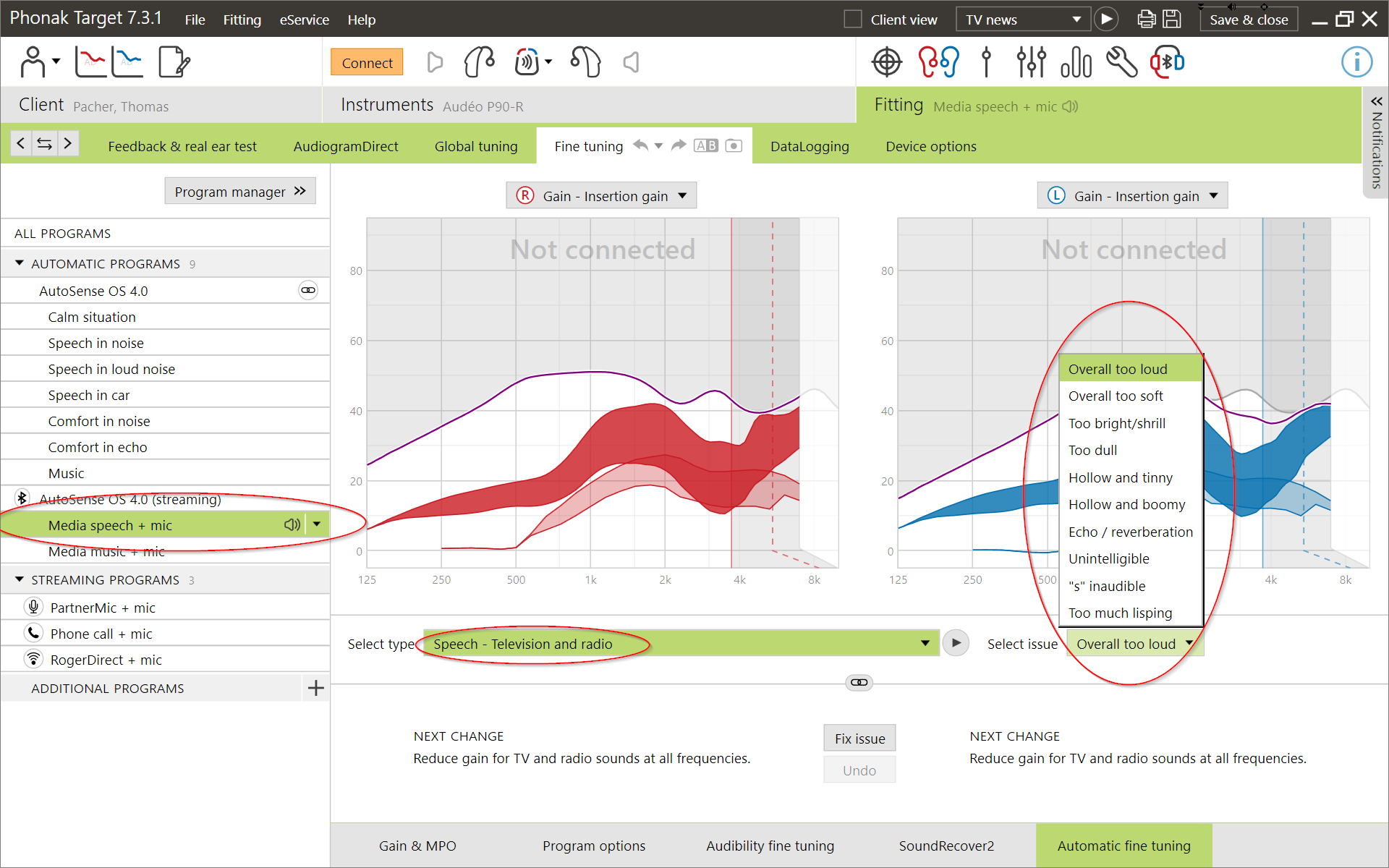Open the wireless accessory icon
The image size is (1389, 868).
point(528,62)
